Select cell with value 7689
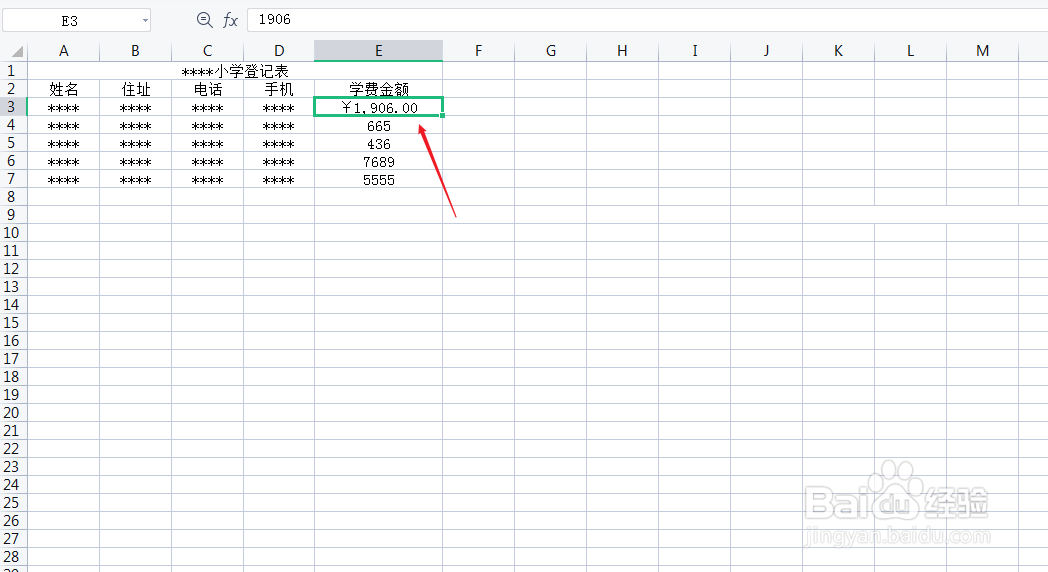1048x572 pixels. 378,162
